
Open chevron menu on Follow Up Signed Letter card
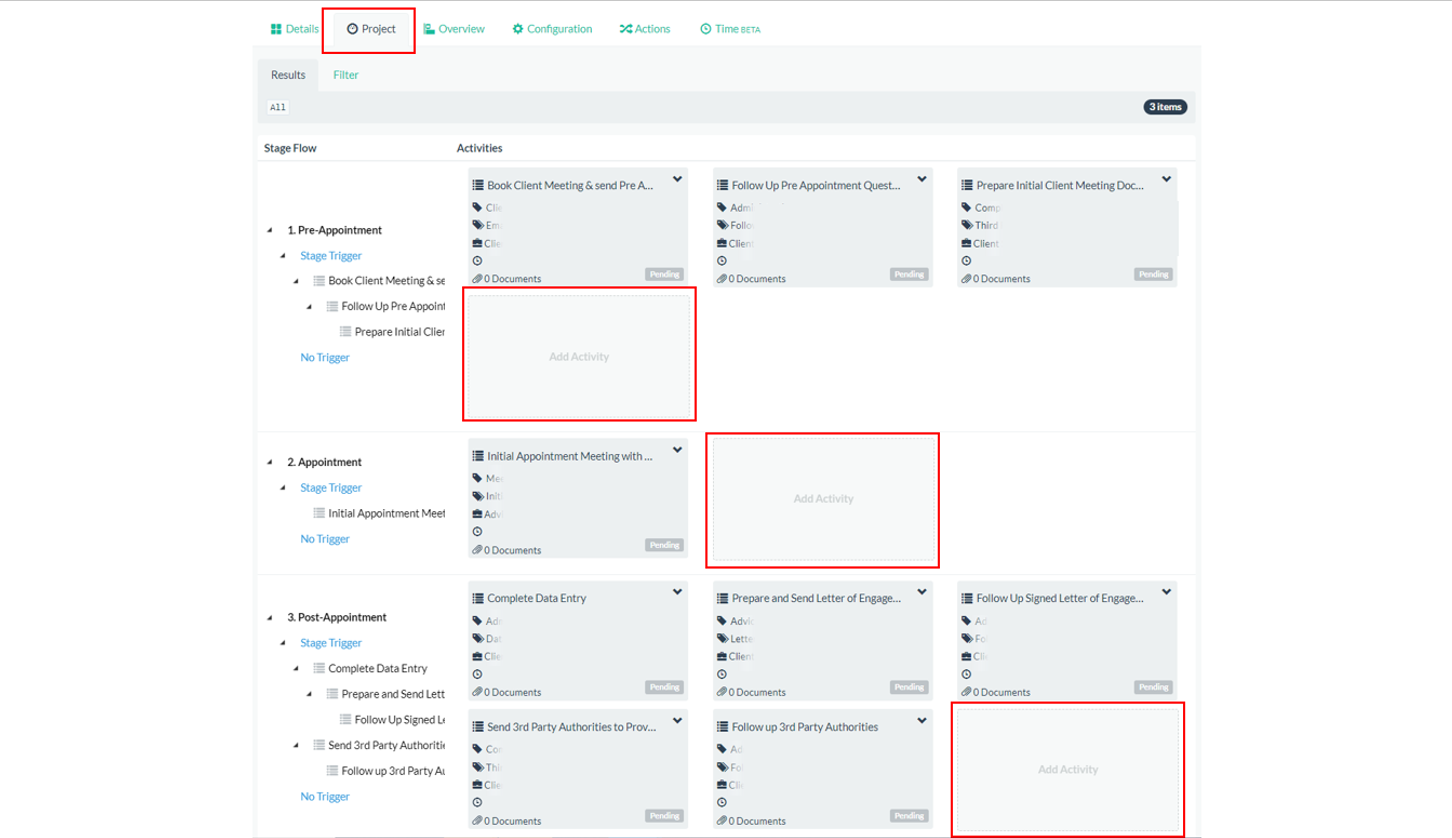[x=1166, y=593]
